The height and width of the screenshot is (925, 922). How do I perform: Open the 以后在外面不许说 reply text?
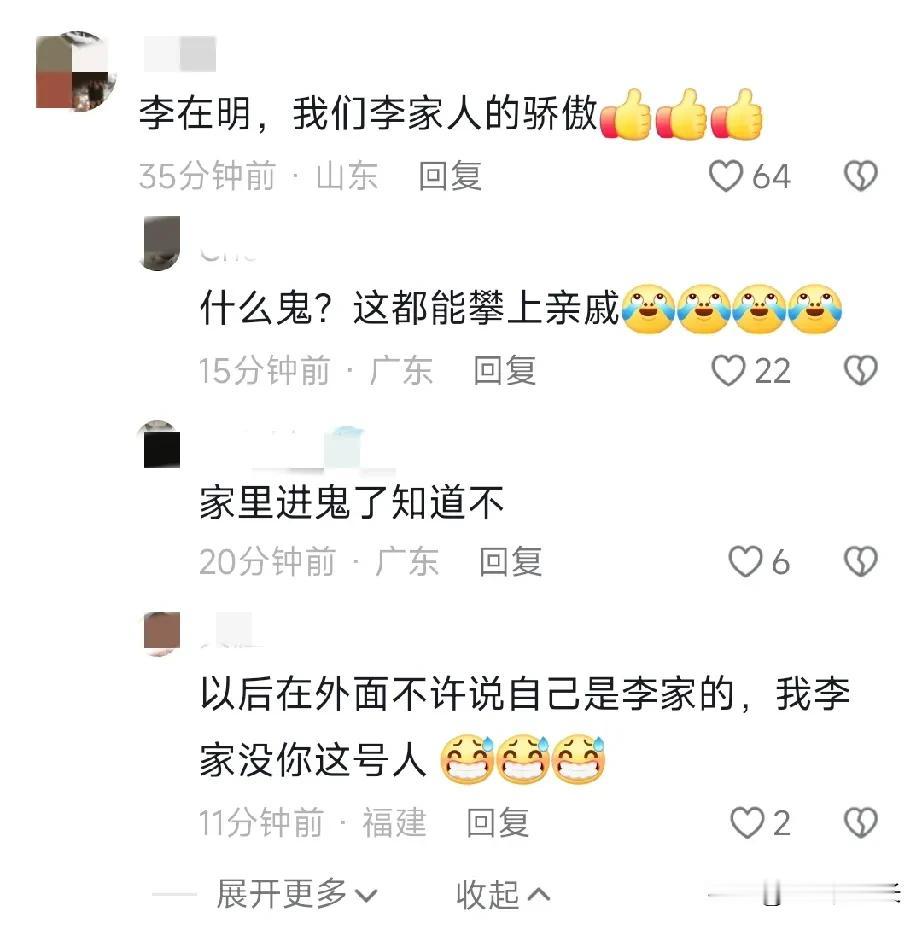525,726
